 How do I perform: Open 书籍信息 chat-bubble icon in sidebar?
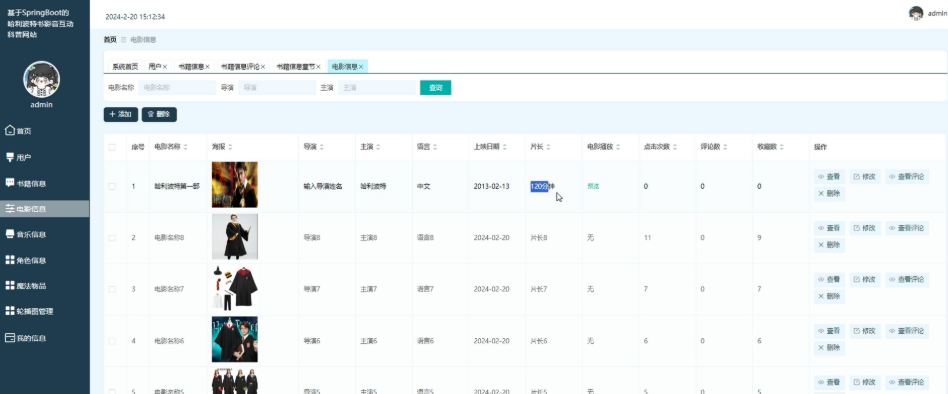click(10, 182)
